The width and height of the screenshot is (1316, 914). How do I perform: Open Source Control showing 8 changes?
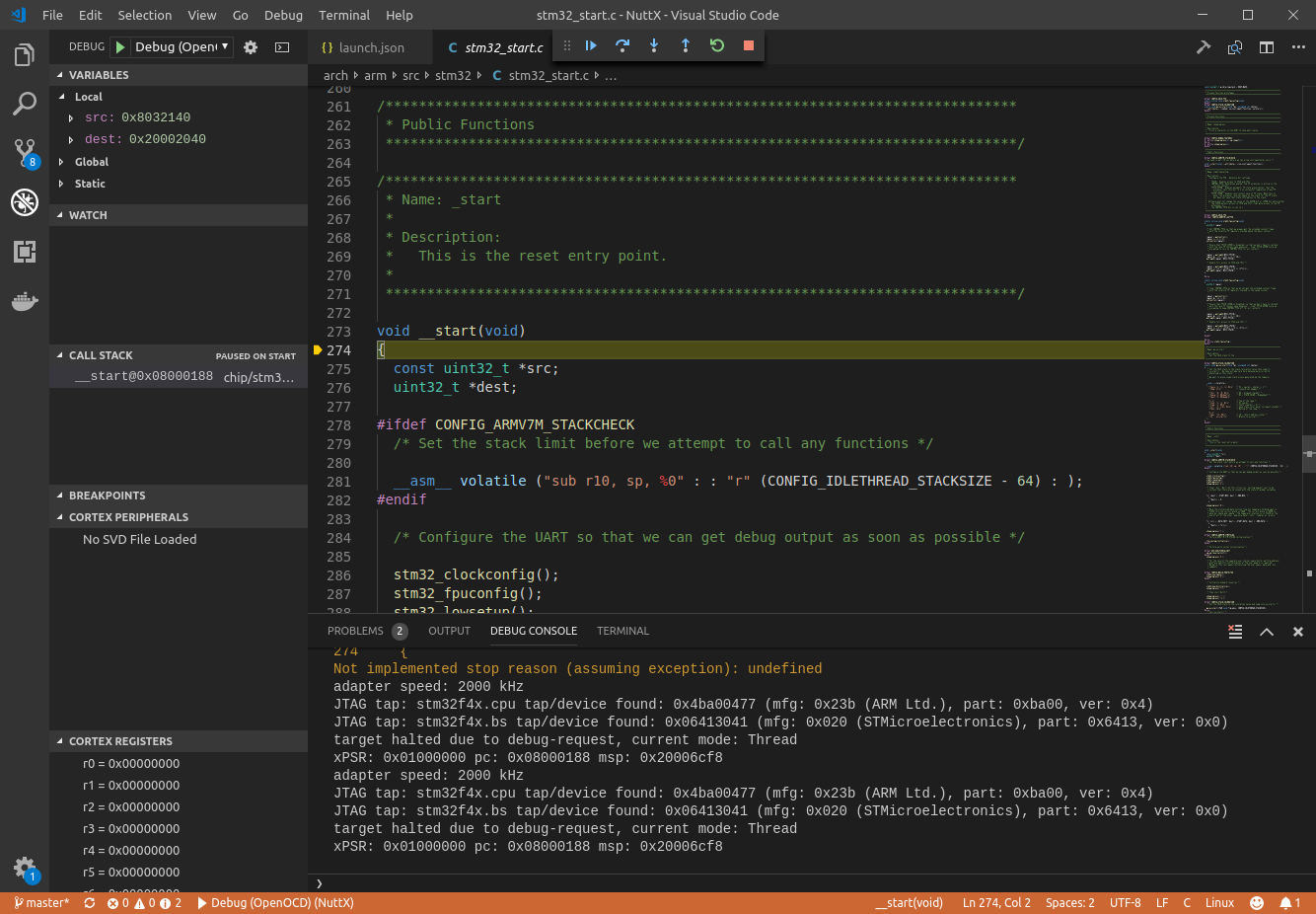coord(24,152)
